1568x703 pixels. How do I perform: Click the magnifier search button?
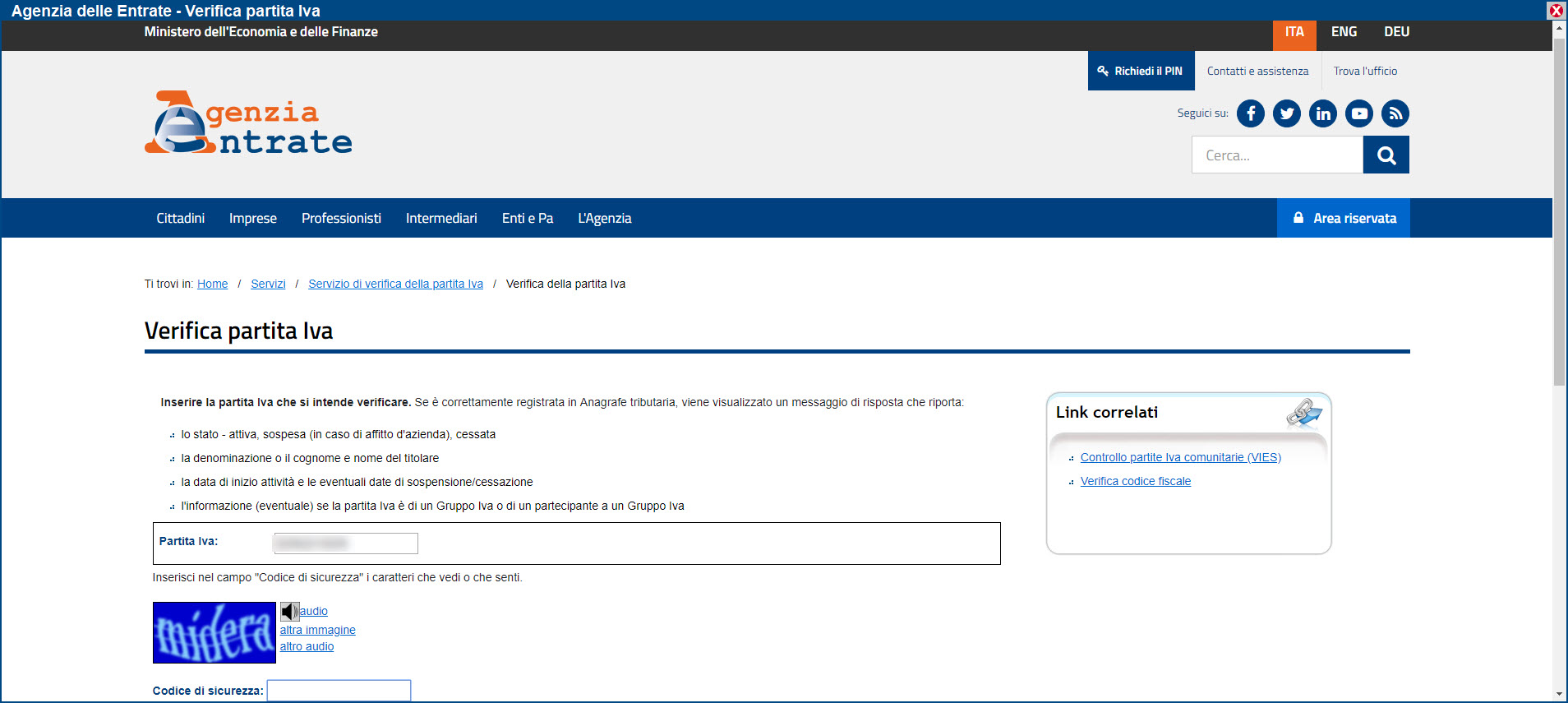(1386, 155)
